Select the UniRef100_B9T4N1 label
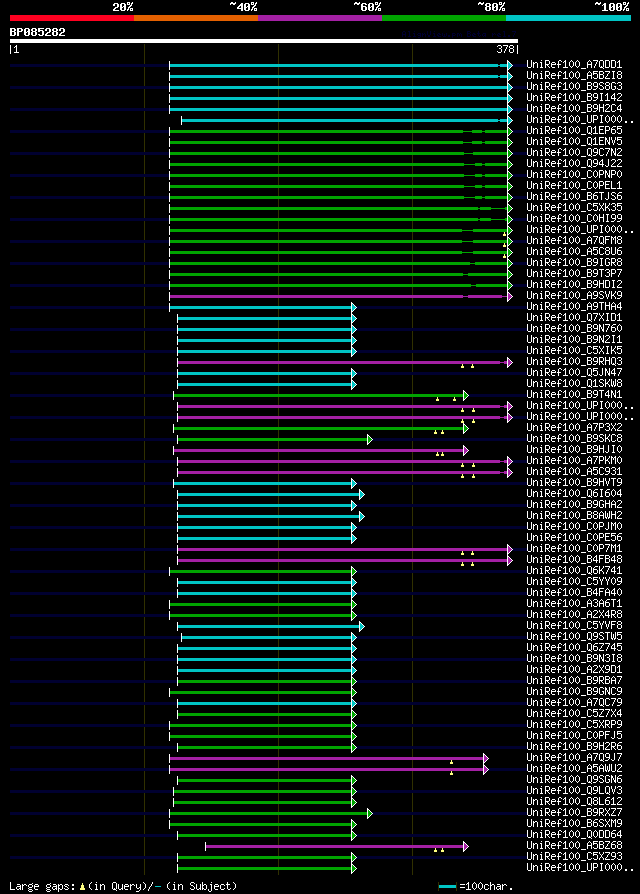Viewport: 640px width, 894px height. 574,396
